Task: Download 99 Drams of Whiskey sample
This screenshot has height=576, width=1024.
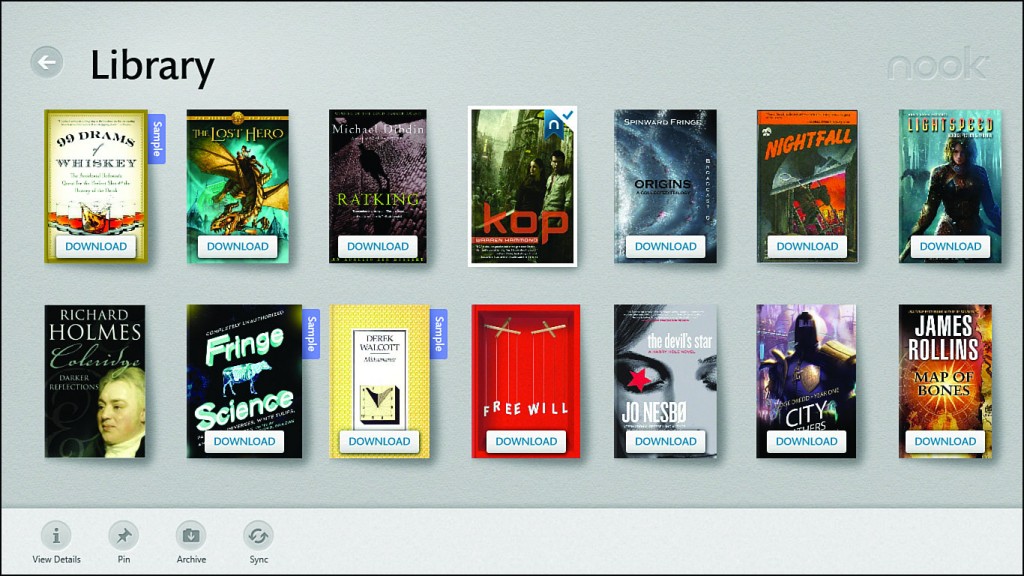Action: tap(96, 246)
